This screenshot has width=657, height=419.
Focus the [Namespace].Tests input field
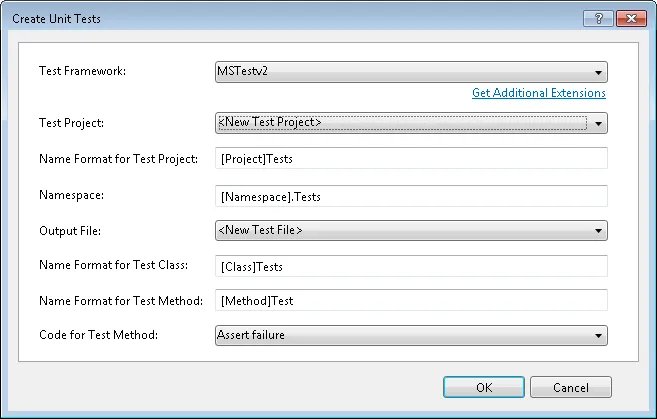coord(410,196)
